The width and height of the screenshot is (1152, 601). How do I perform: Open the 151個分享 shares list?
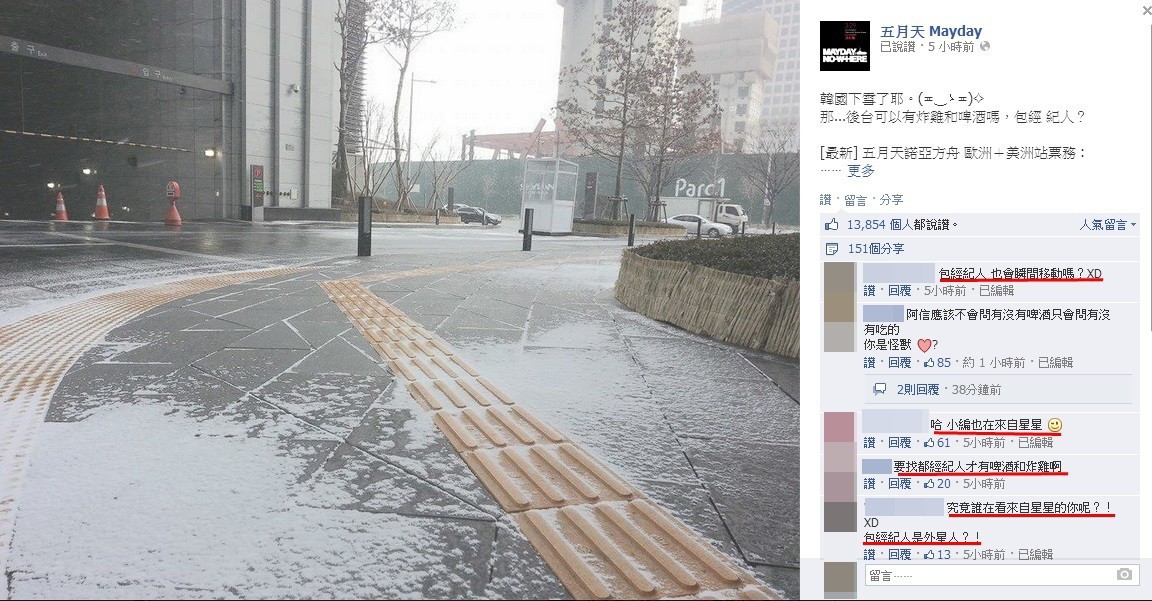point(876,249)
